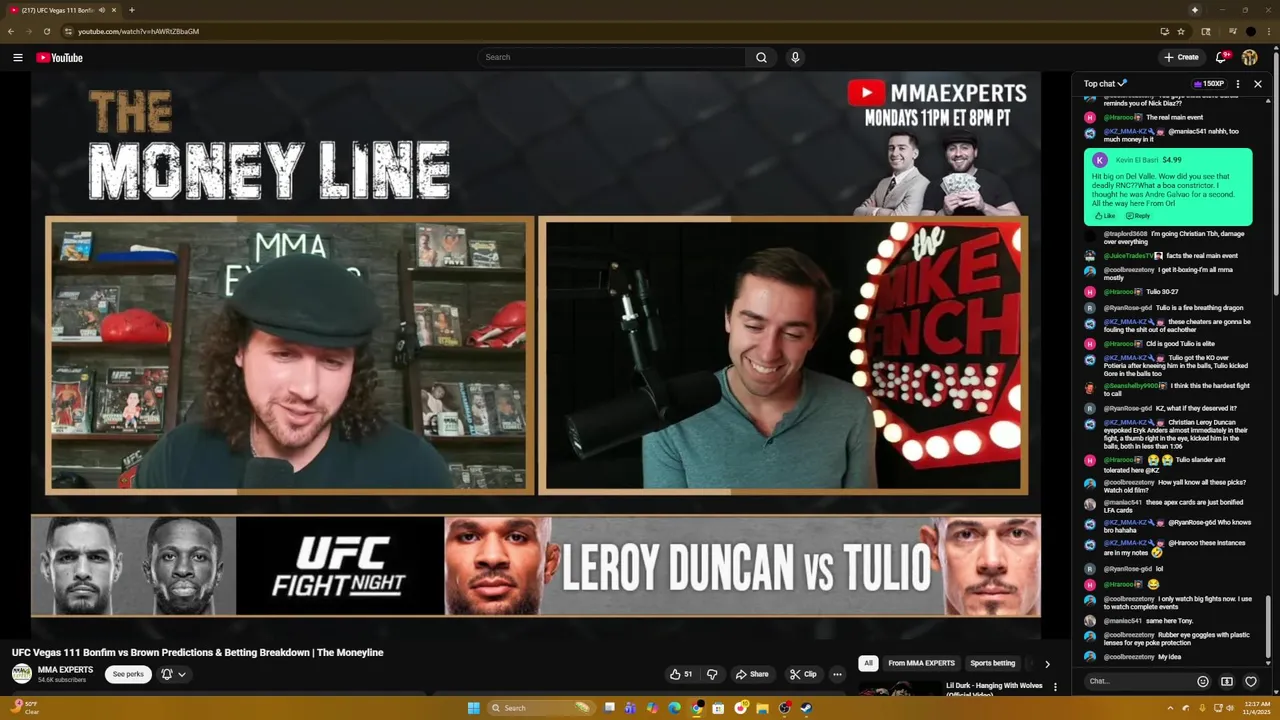Open the weather widget showing 50°F
This screenshot has width=1280, height=720.
pyautogui.click(x=26, y=708)
